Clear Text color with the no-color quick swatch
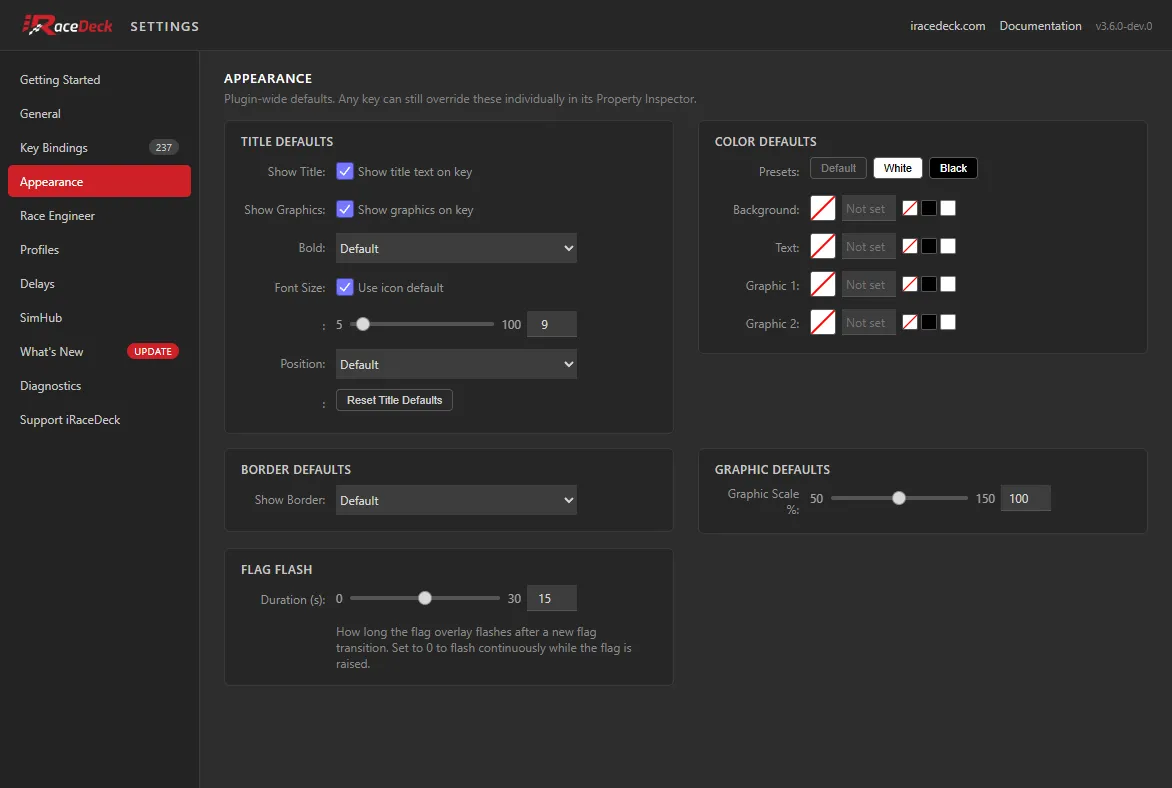The height and width of the screenshot is (788, 1172). pos(910,246)
